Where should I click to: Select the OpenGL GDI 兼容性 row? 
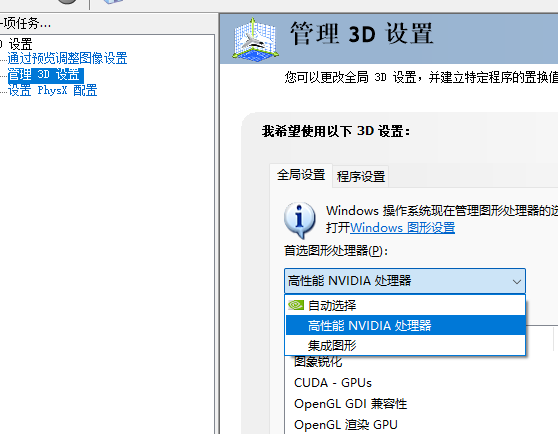[351, 404]
